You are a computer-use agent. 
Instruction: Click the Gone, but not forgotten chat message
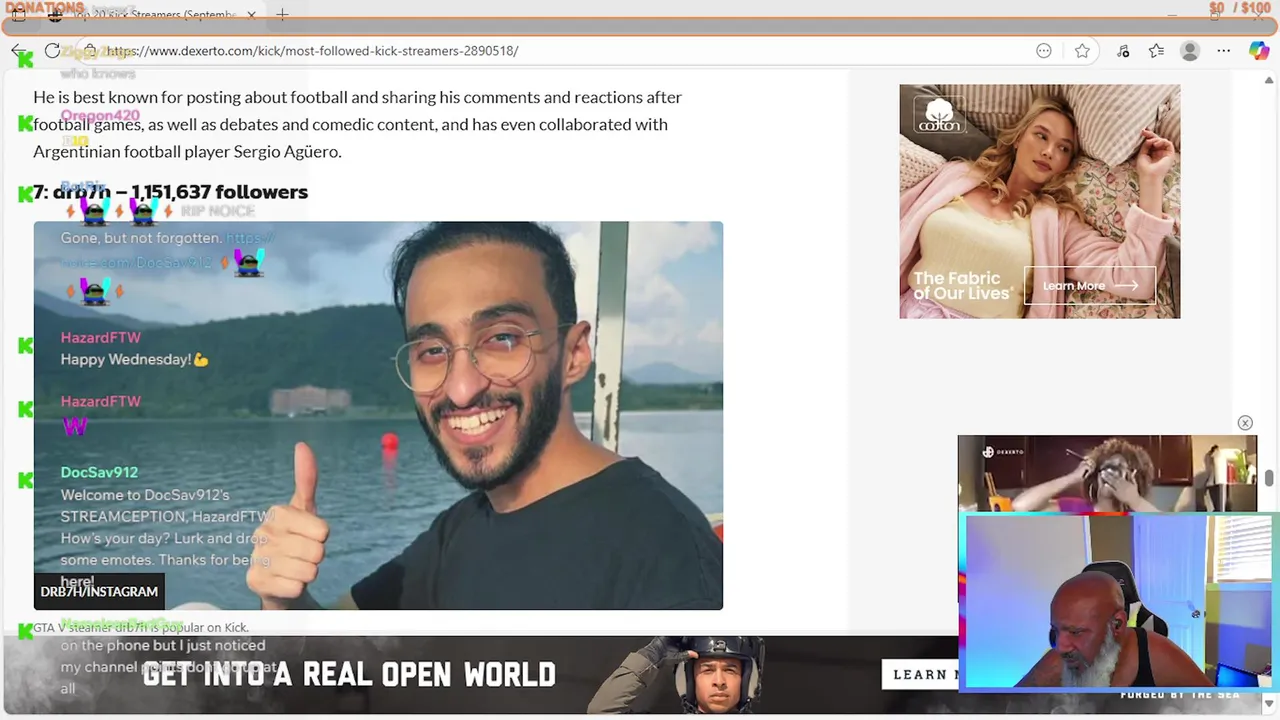(141, 238)
